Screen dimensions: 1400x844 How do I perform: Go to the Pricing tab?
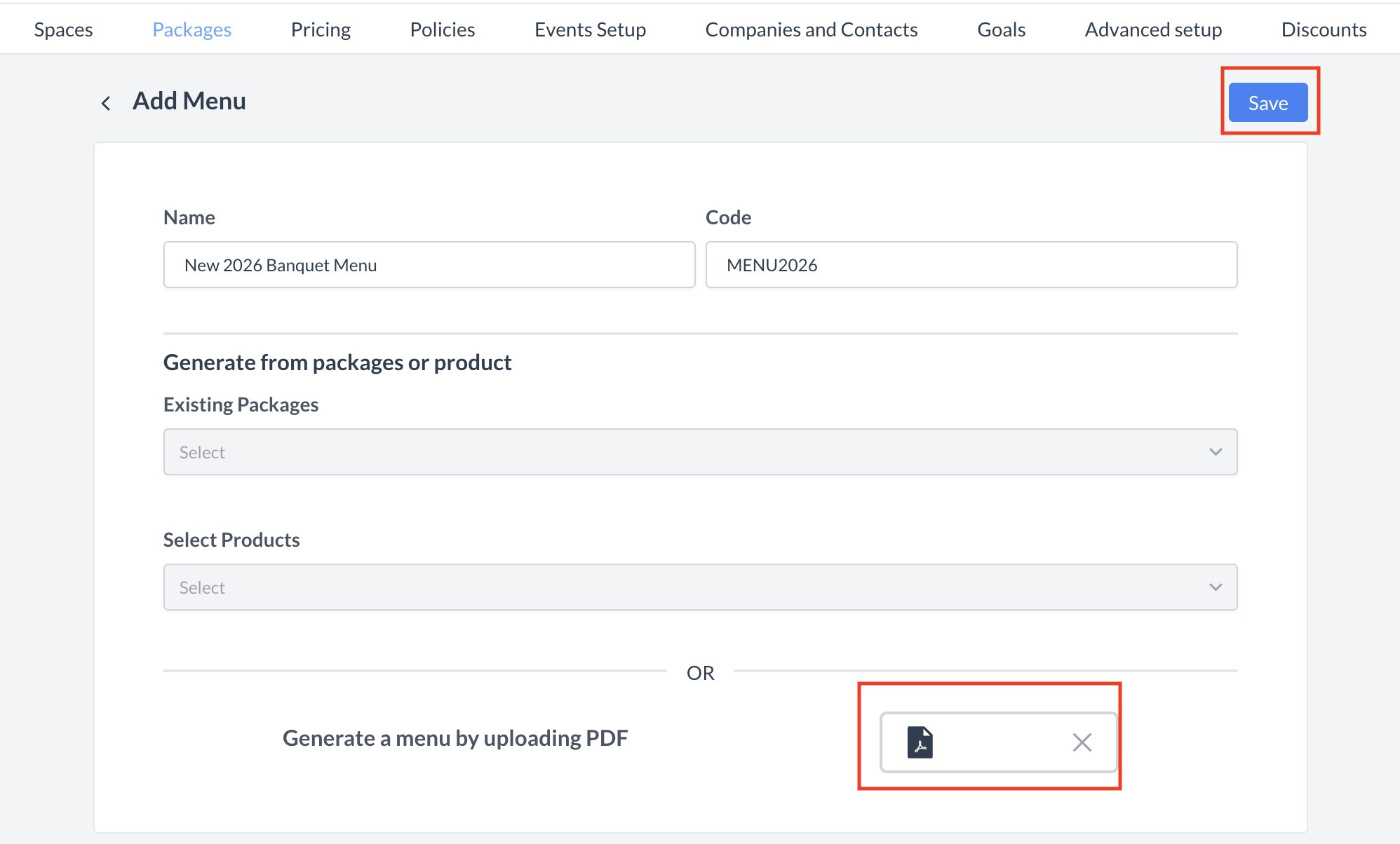click(x=321, y=29)
